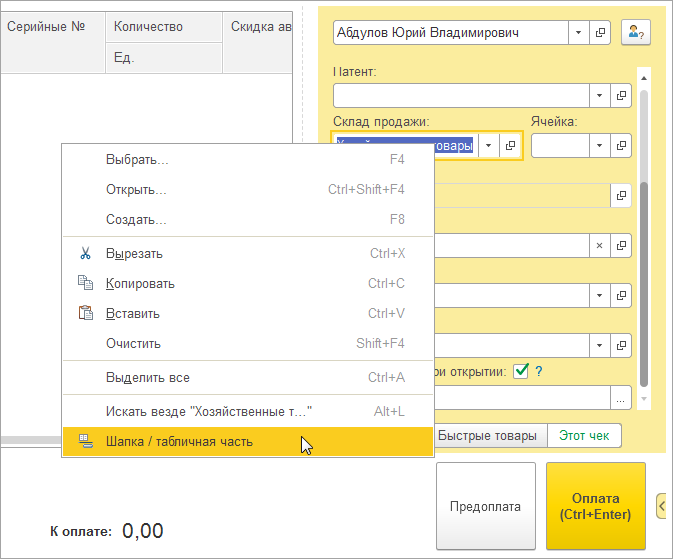Choose 'Шапка / табличная часть' menu item
673x559 pixels.
[179, 441]
